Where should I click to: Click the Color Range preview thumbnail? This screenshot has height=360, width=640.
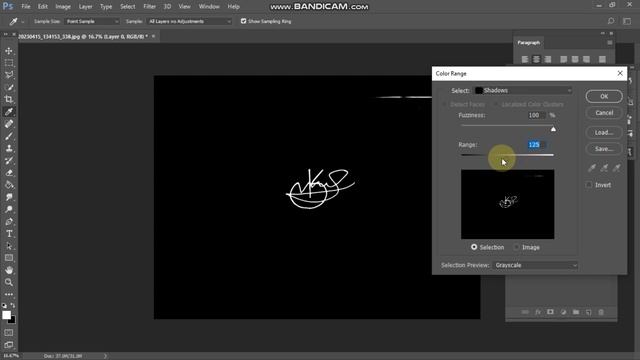507,204
